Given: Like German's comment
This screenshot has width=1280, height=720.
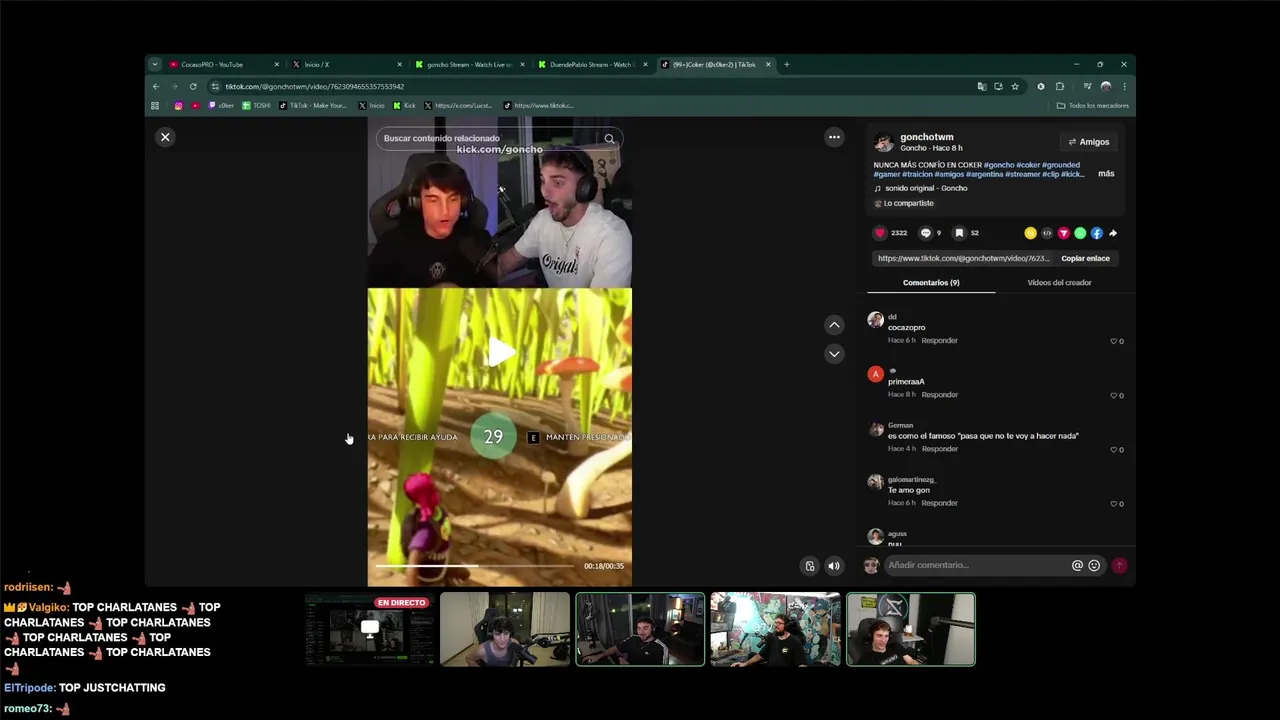Looking at the screenshot, I should (1114, 450).
